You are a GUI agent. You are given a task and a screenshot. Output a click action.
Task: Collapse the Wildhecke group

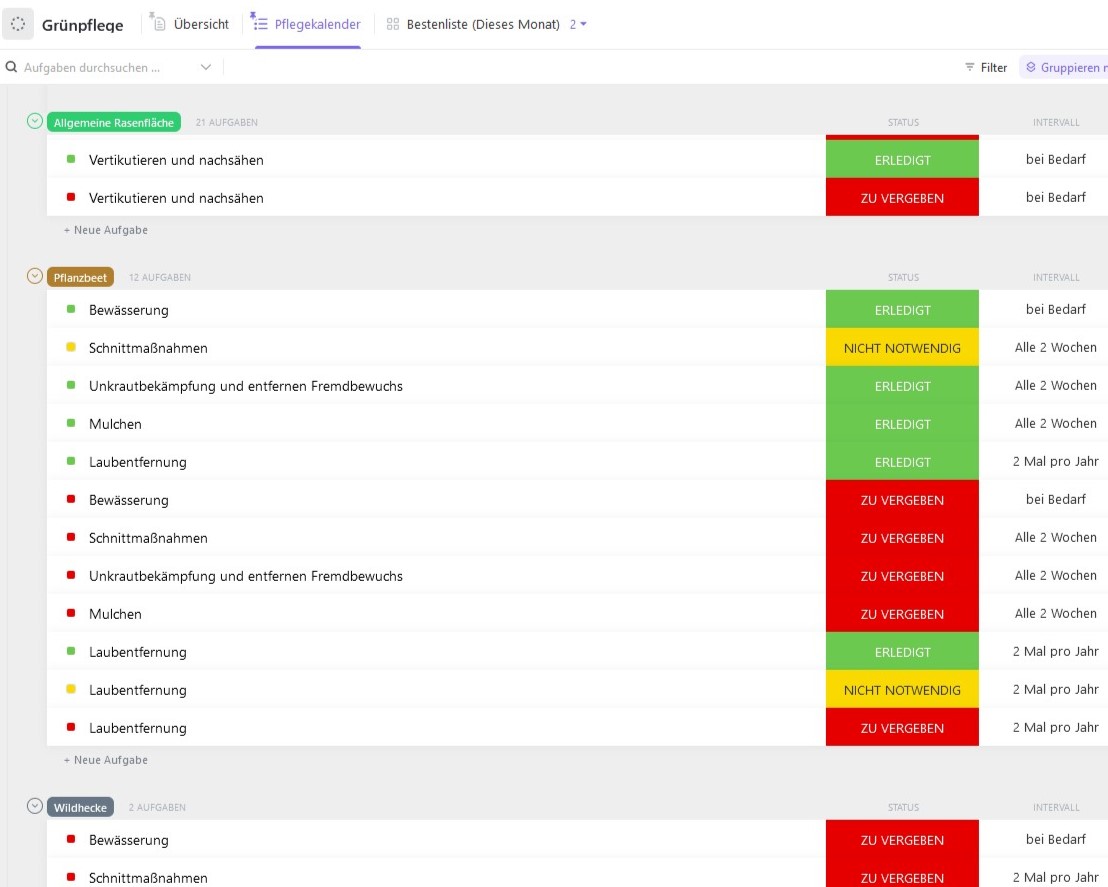click(x=35, y=807)
